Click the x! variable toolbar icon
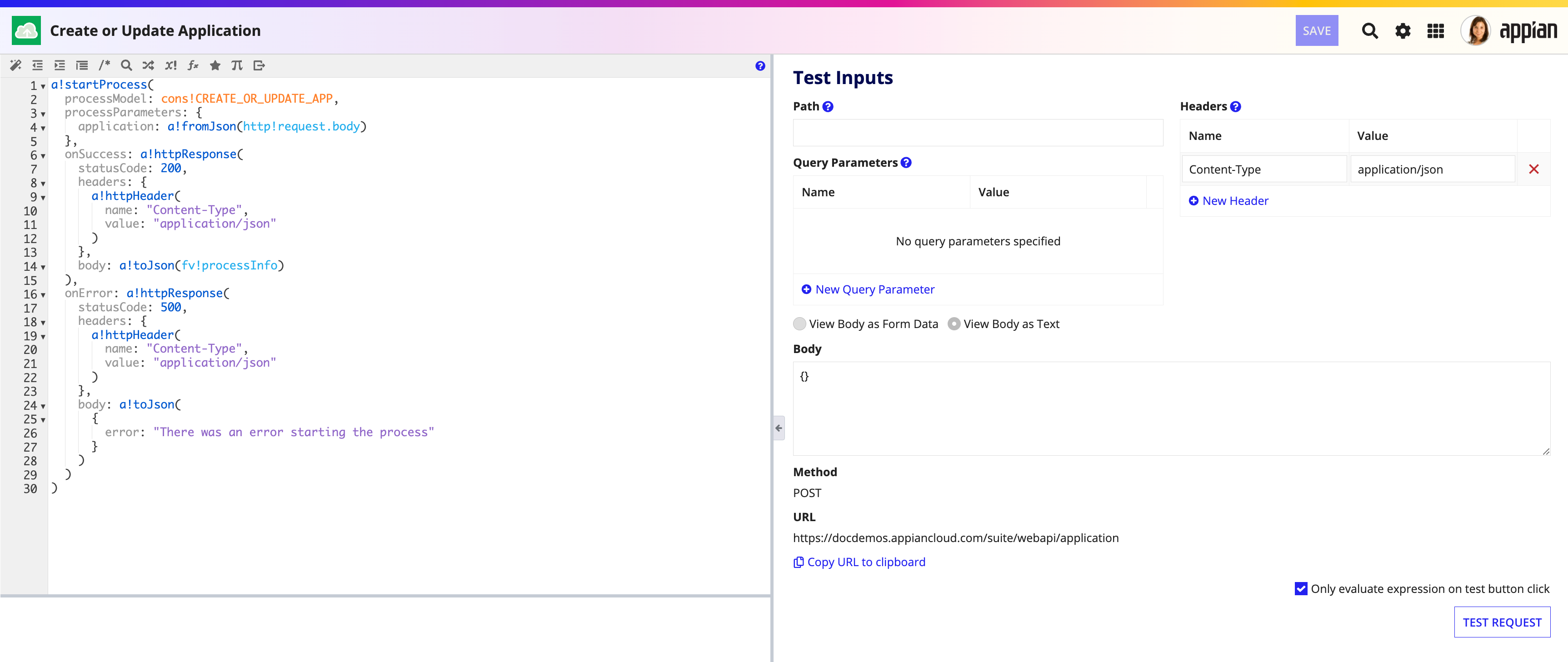The width and height of the screenshot is (1568, 662). [x=171, y=65]
